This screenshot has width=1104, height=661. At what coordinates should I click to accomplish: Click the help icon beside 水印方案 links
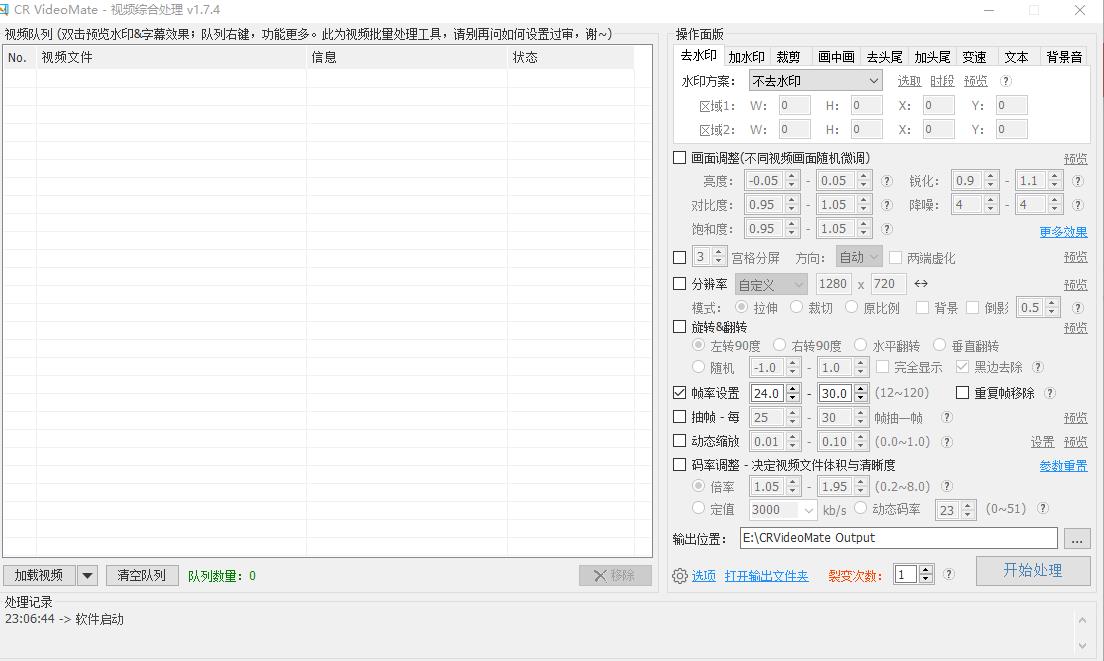1006,81
